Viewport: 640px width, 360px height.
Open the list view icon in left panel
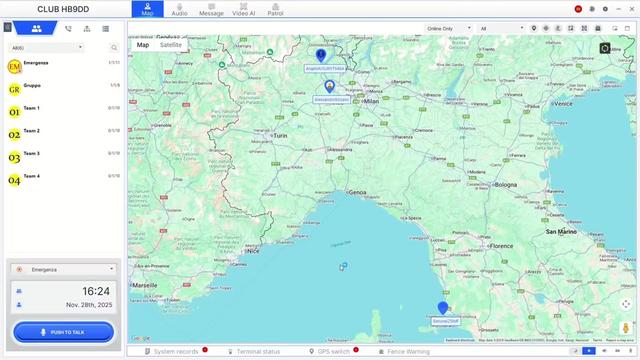point(106,29)
